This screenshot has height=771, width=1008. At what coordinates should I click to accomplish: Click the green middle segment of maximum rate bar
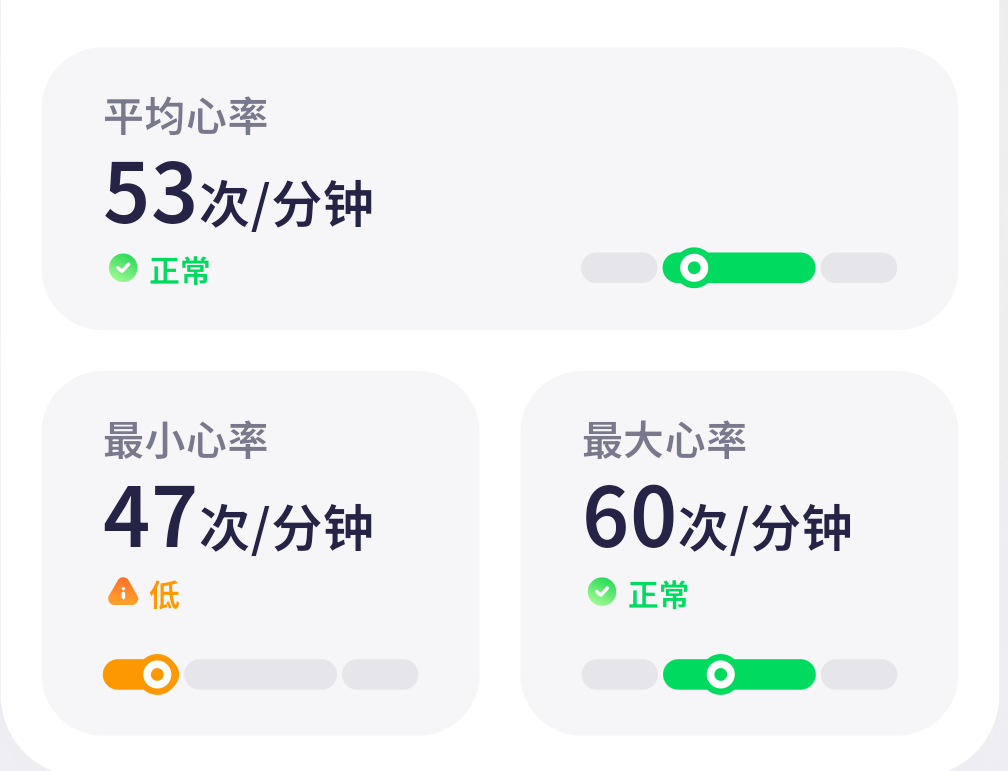pyautogui.click(x=739, y=675)
